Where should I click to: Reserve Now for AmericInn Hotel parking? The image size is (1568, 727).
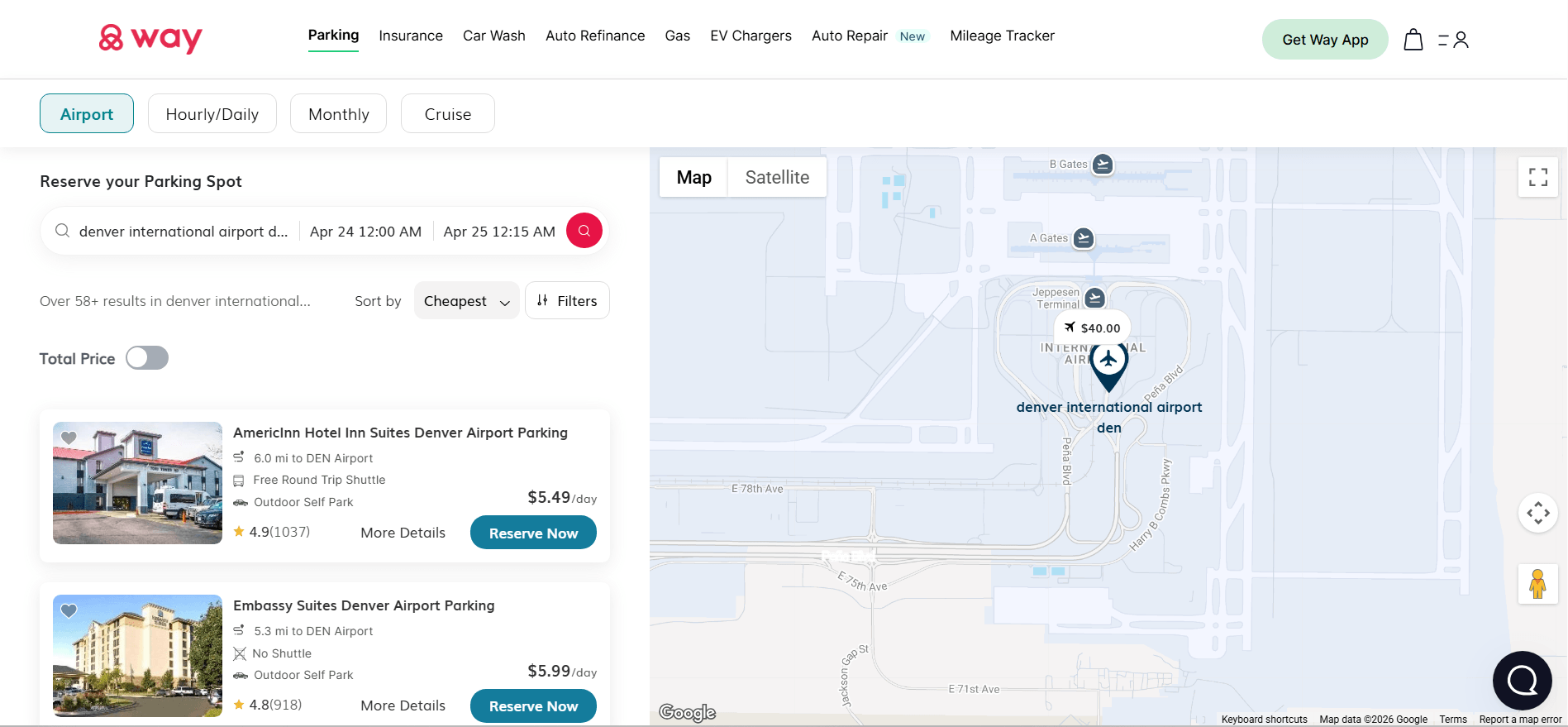(x=533, y=533)
